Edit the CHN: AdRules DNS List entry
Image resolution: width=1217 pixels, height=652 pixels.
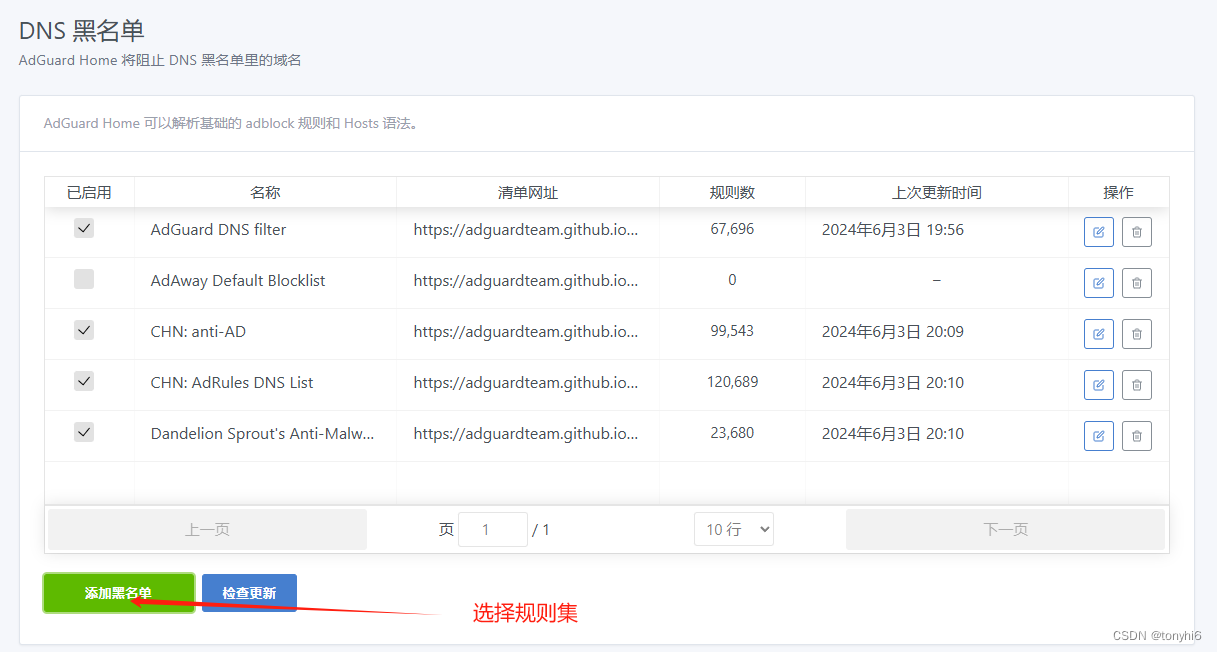(x=1098, y=385)
